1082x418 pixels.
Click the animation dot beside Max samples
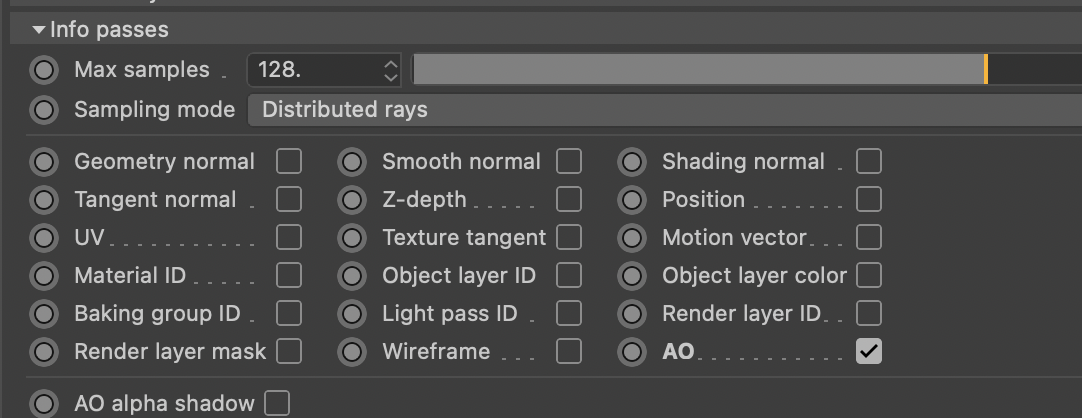click(44, 70)
